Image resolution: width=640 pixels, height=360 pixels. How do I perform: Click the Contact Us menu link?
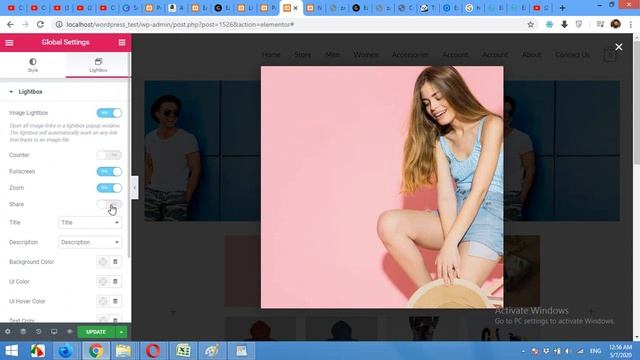[x=572, y=55]
